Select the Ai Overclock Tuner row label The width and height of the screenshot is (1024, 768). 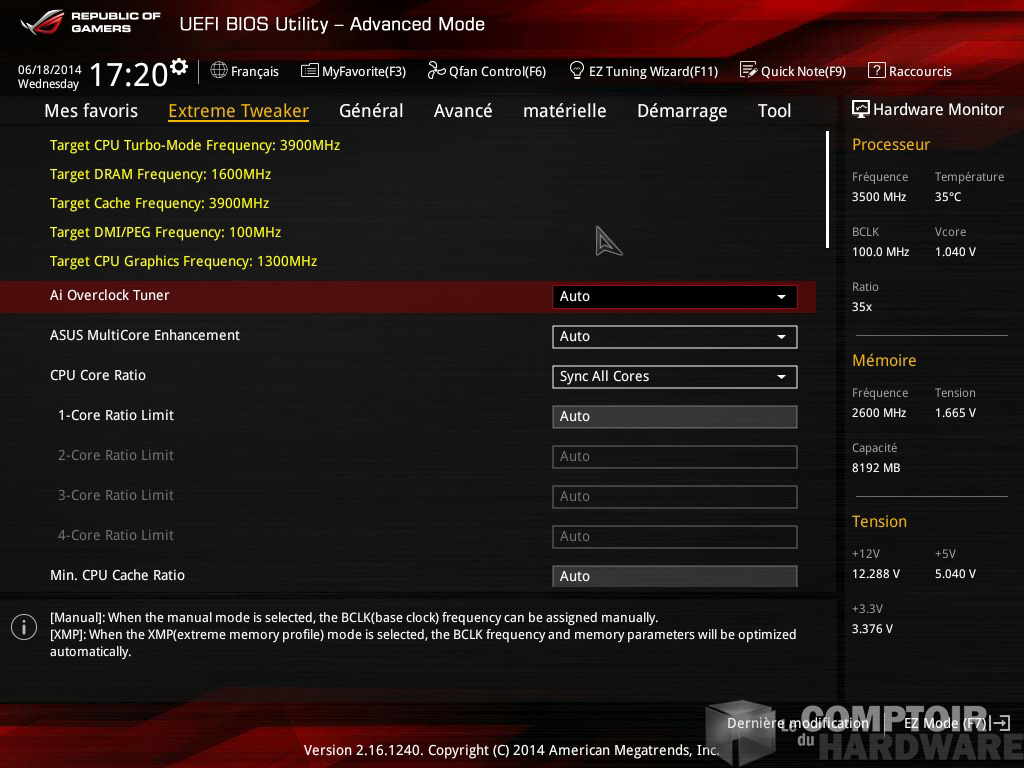(x=110, y=295)
